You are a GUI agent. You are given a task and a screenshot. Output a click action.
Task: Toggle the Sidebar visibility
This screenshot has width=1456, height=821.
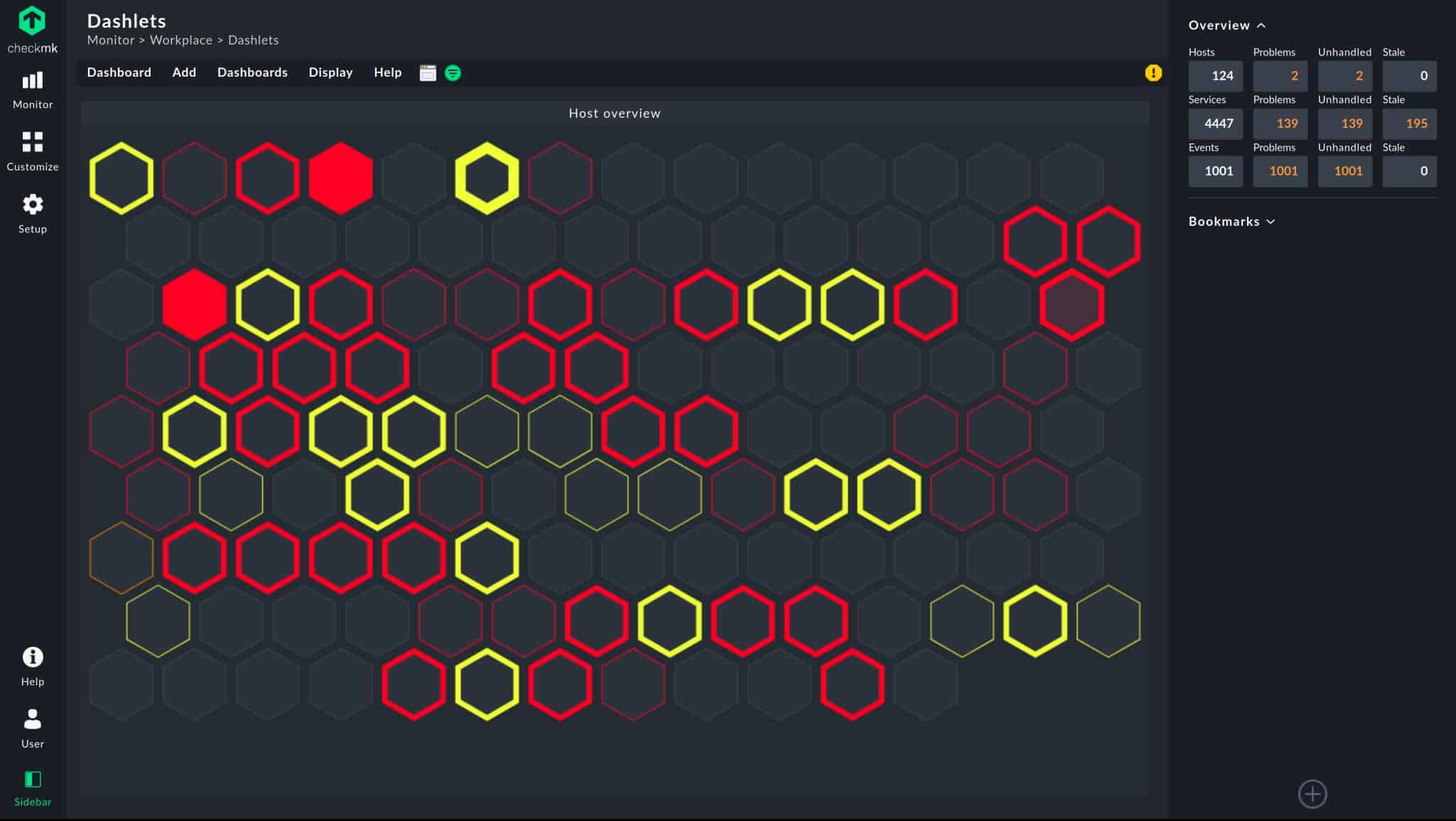coord(33,788)
